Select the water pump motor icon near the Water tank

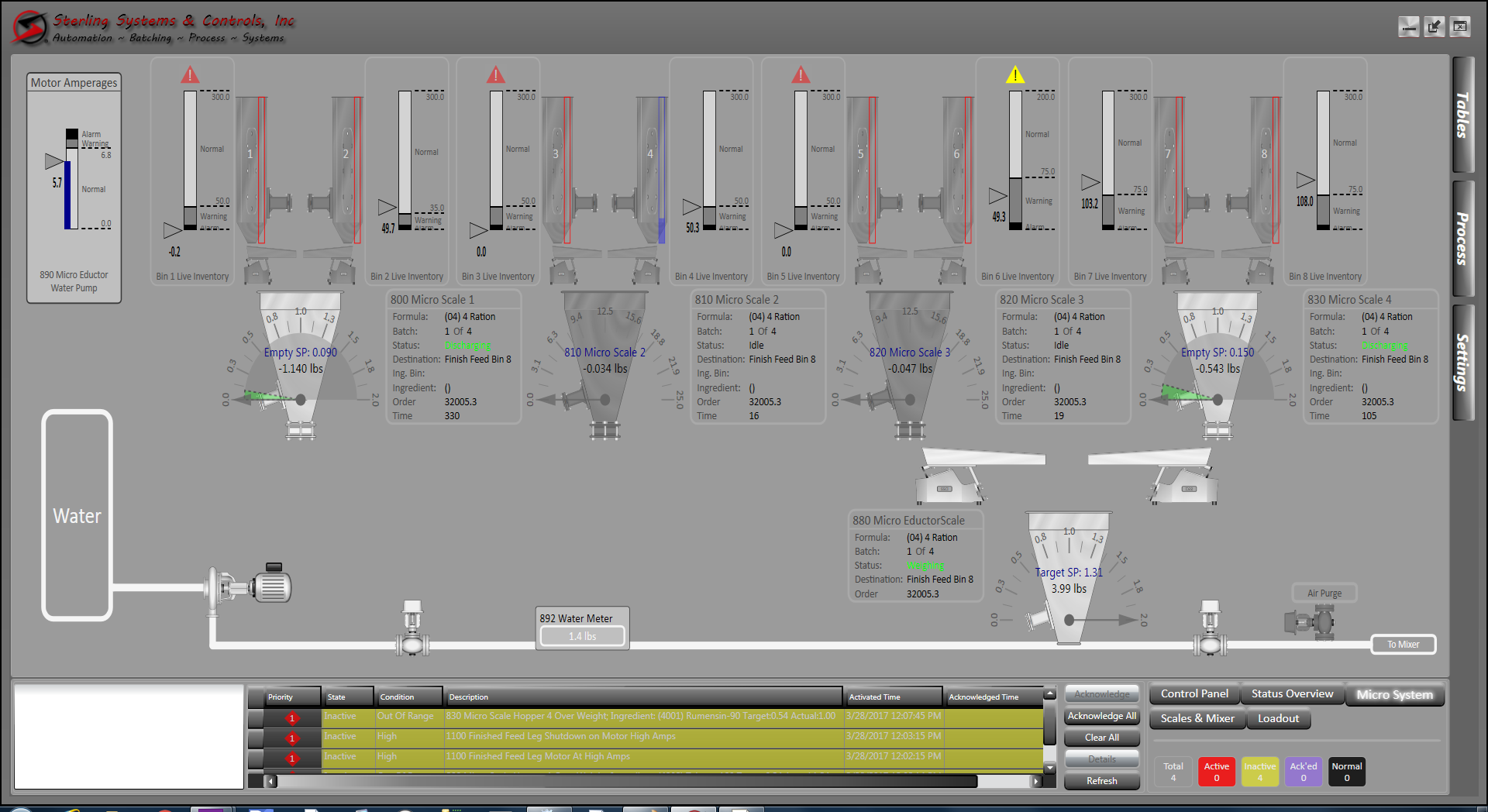point(273,587)
